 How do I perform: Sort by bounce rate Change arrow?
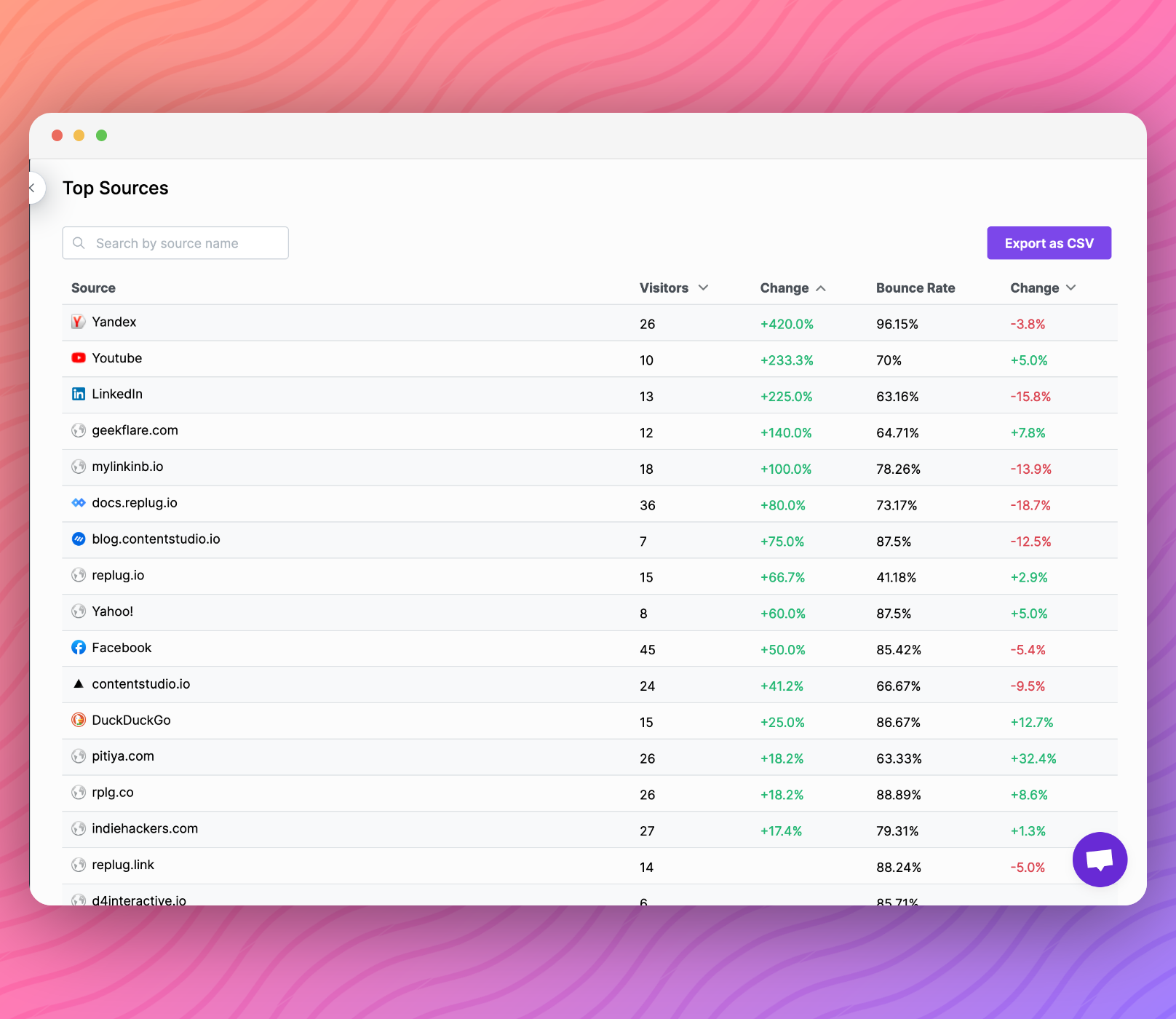(1070, 288)
